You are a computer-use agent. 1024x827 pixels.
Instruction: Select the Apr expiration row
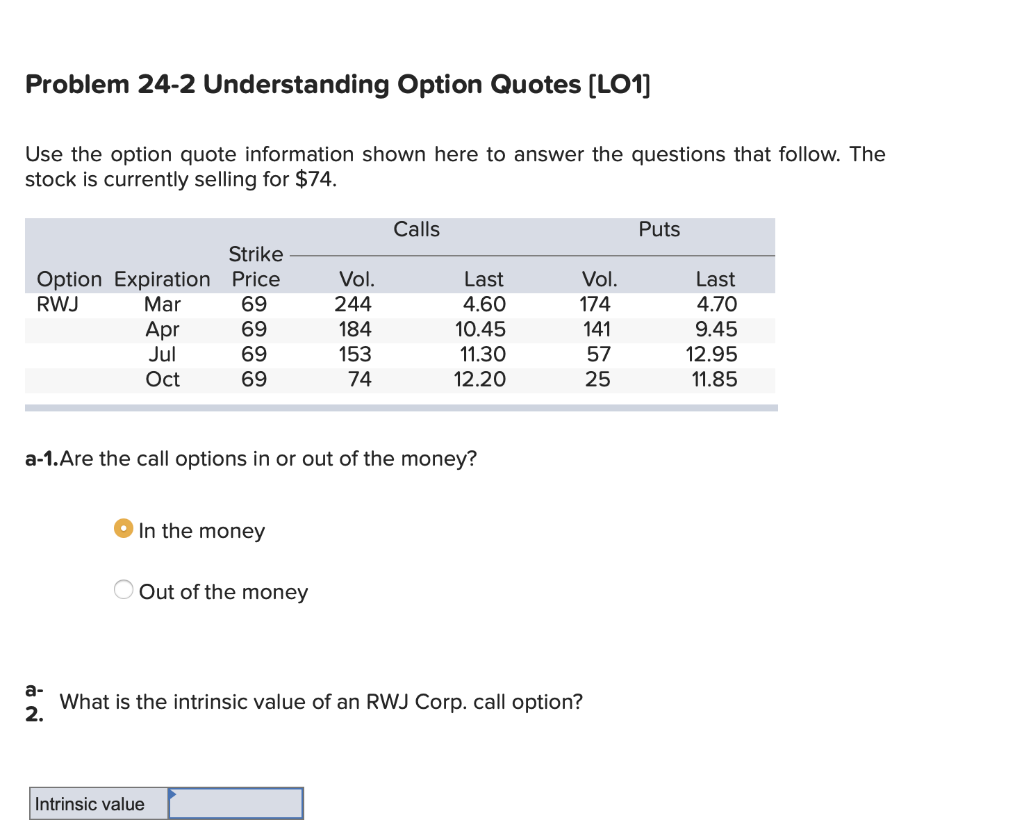163,329
